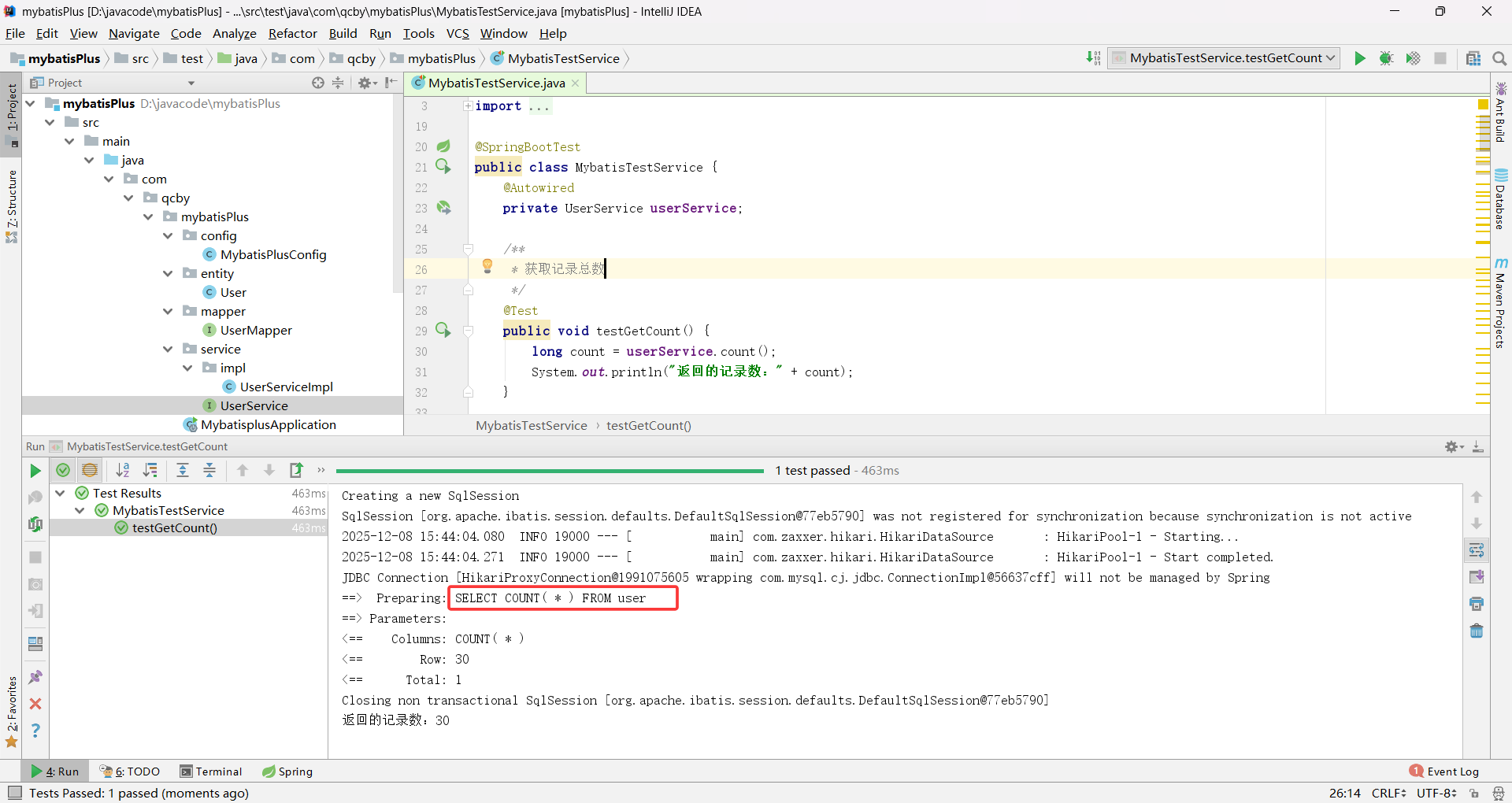Click Expand All icon in test runner toolbar
The image size is (1512, 803).
coord(183,471)
